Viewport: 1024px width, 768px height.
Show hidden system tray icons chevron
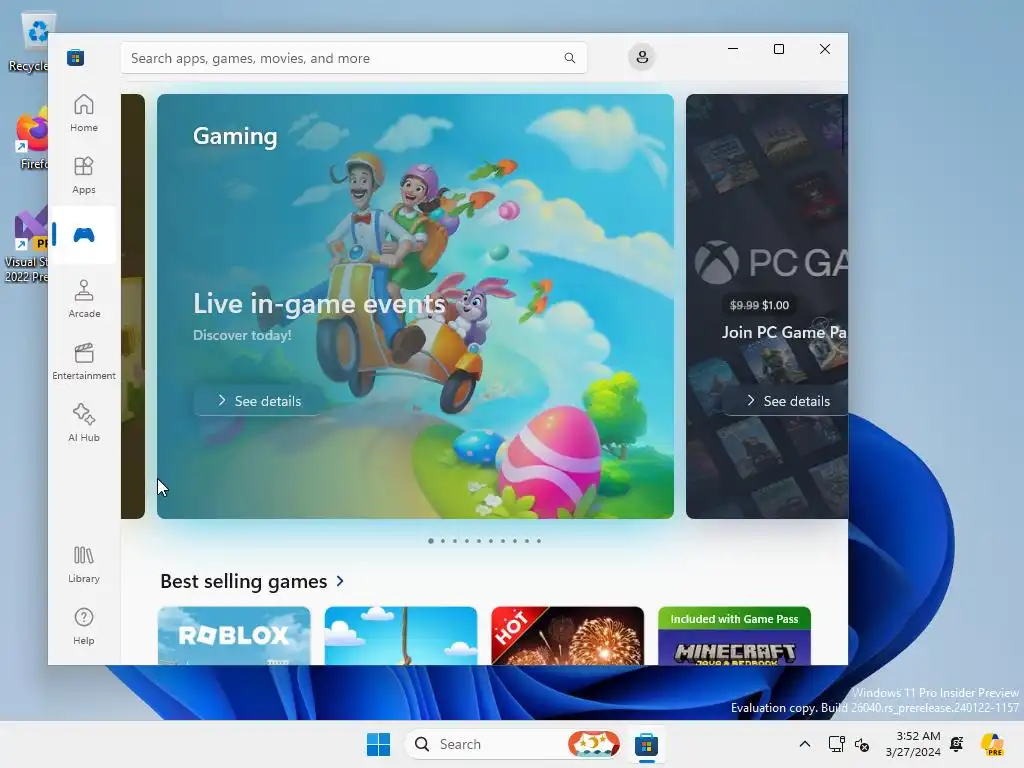[805, 744]
